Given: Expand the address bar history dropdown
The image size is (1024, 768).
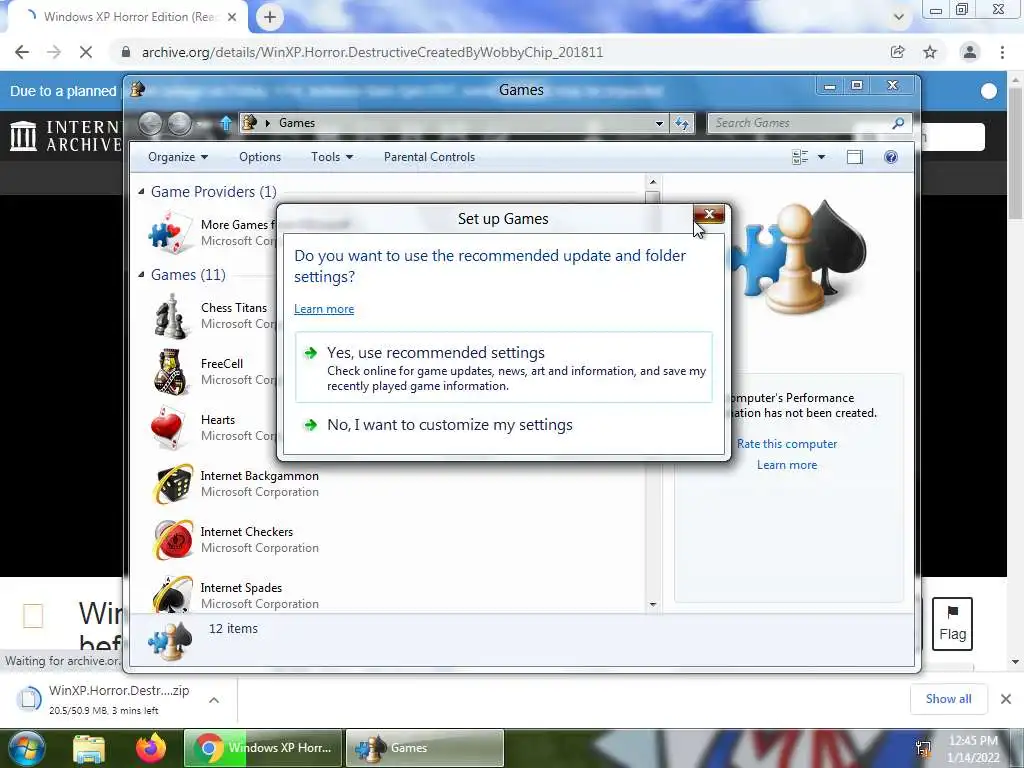Looking at the screenshot, I should tap(659, 123).
